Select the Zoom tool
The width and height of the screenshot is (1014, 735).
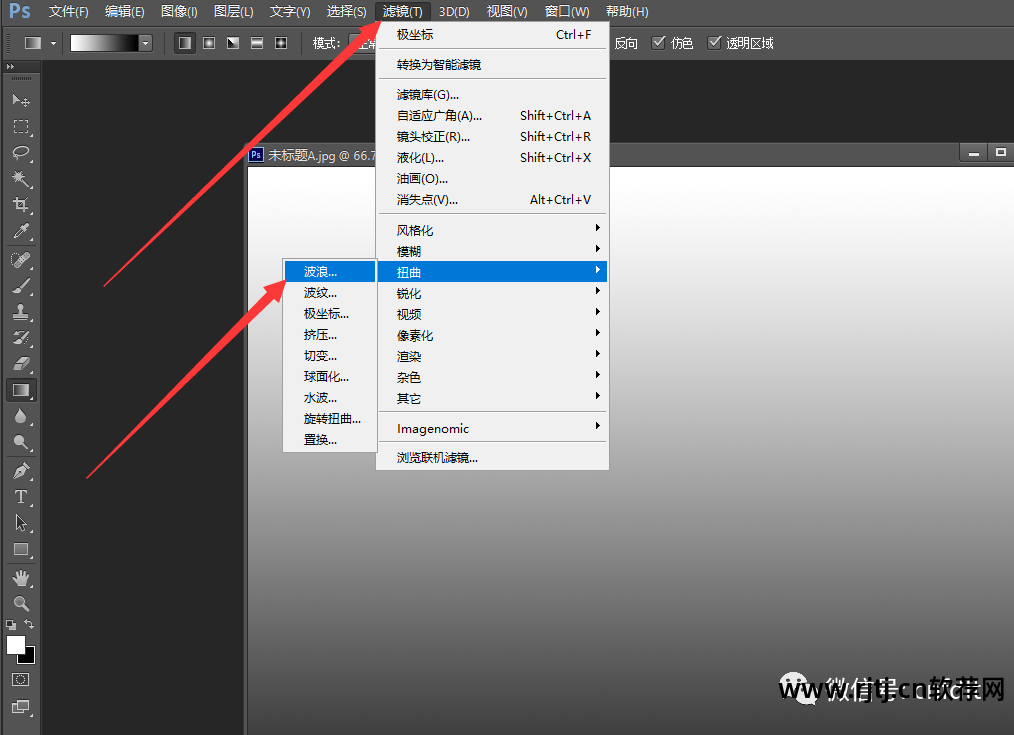point(21,600)
